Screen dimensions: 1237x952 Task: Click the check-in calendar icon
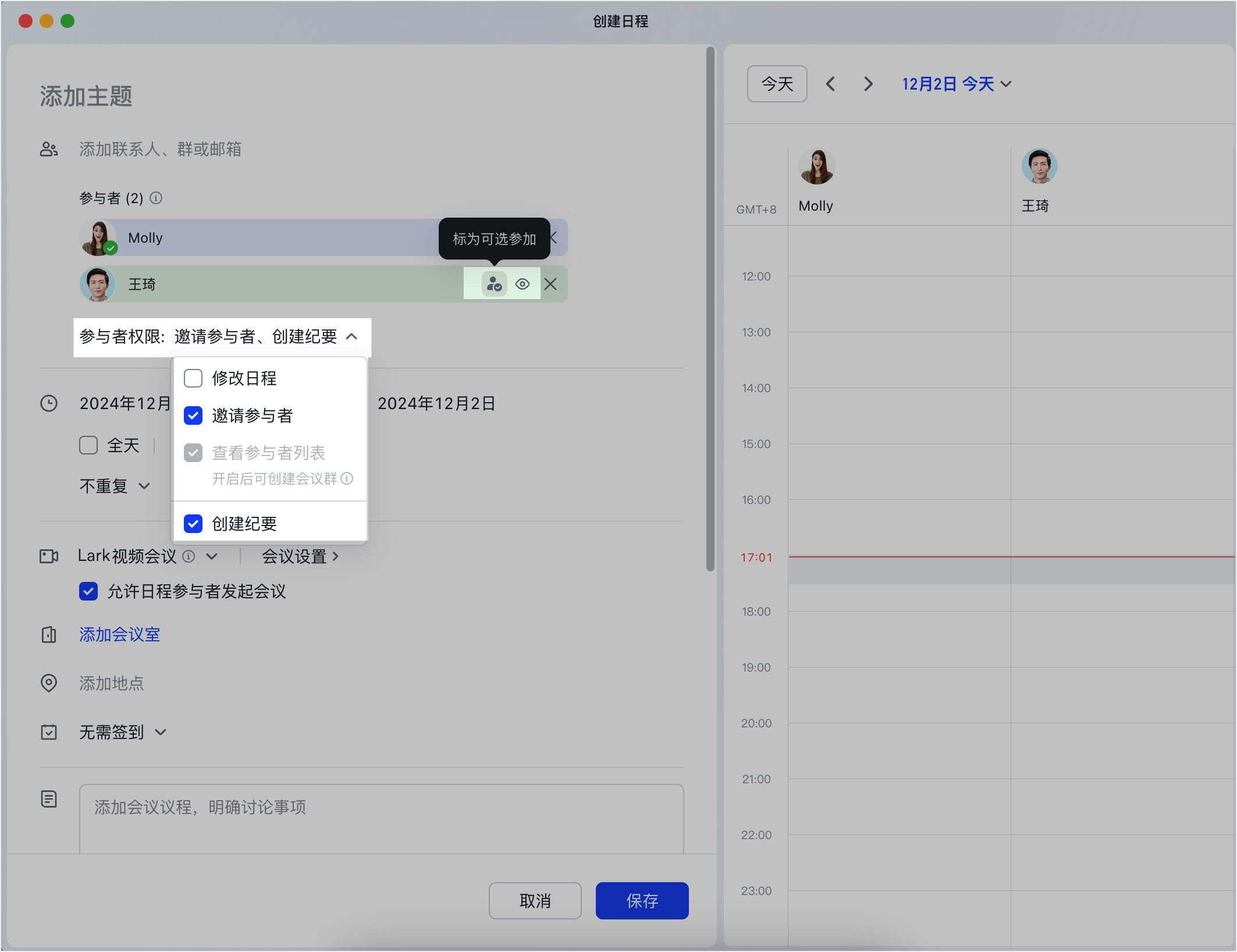[49, 732]
